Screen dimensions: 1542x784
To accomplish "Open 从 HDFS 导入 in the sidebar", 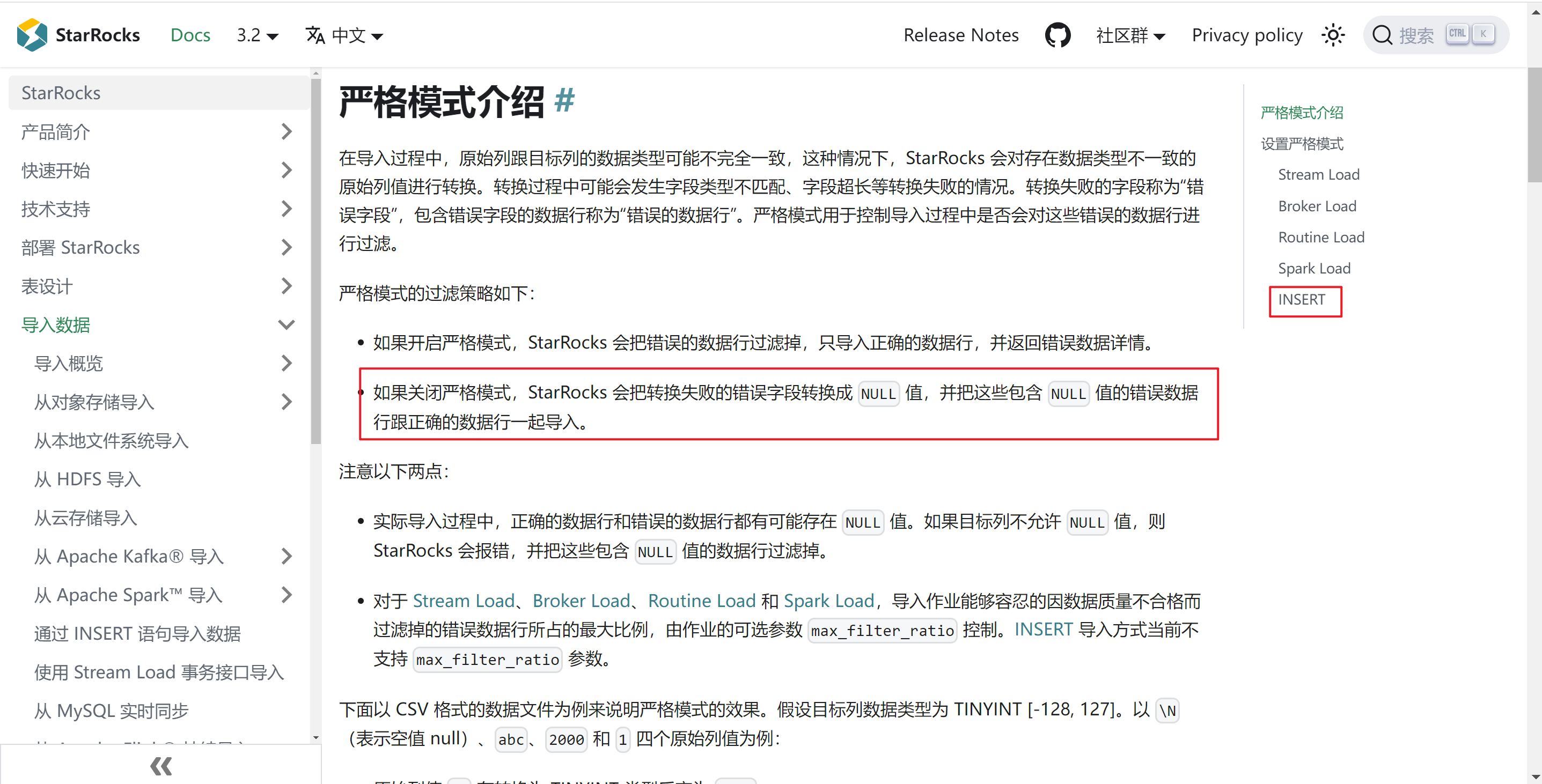I will pos(87,479).
